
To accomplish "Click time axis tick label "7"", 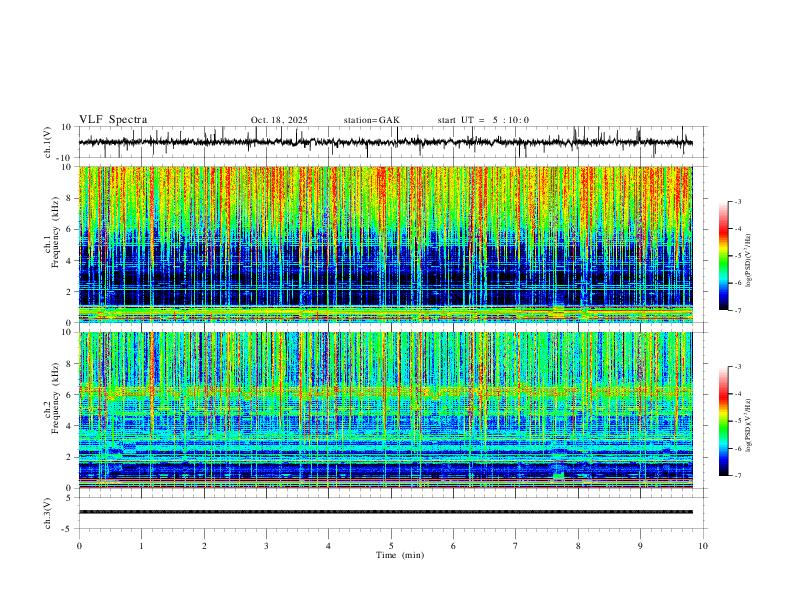I will [516, 546].
